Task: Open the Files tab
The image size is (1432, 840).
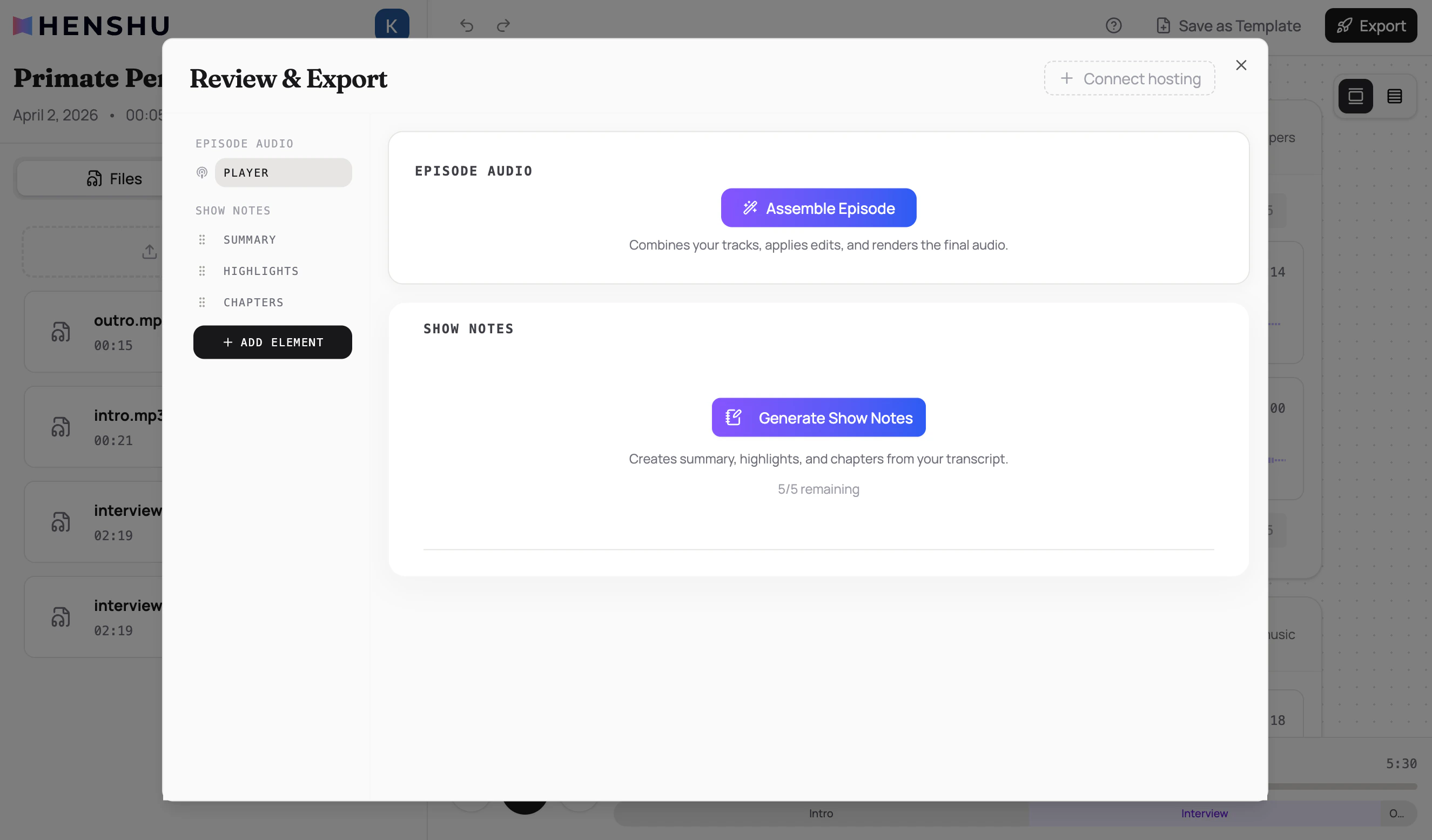Action: (x=117, y=178)
